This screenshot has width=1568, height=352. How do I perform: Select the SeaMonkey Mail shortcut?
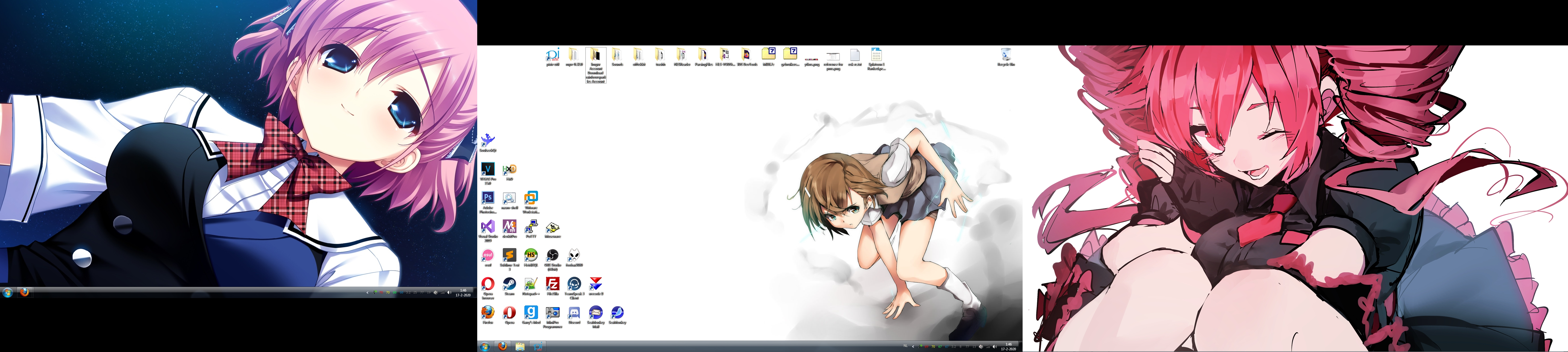coord(596,316)
